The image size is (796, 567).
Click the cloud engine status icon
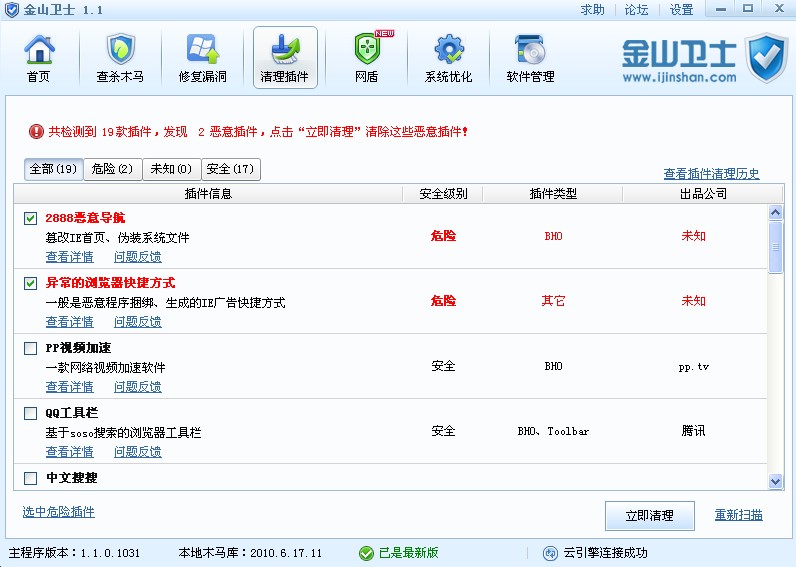pos(550,553)
